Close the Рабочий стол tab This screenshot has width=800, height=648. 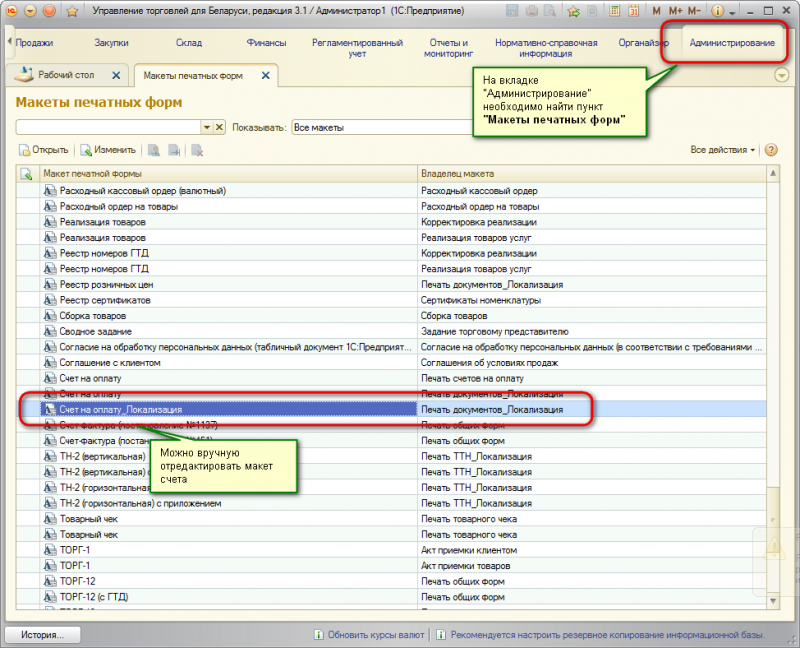(116, 76)
